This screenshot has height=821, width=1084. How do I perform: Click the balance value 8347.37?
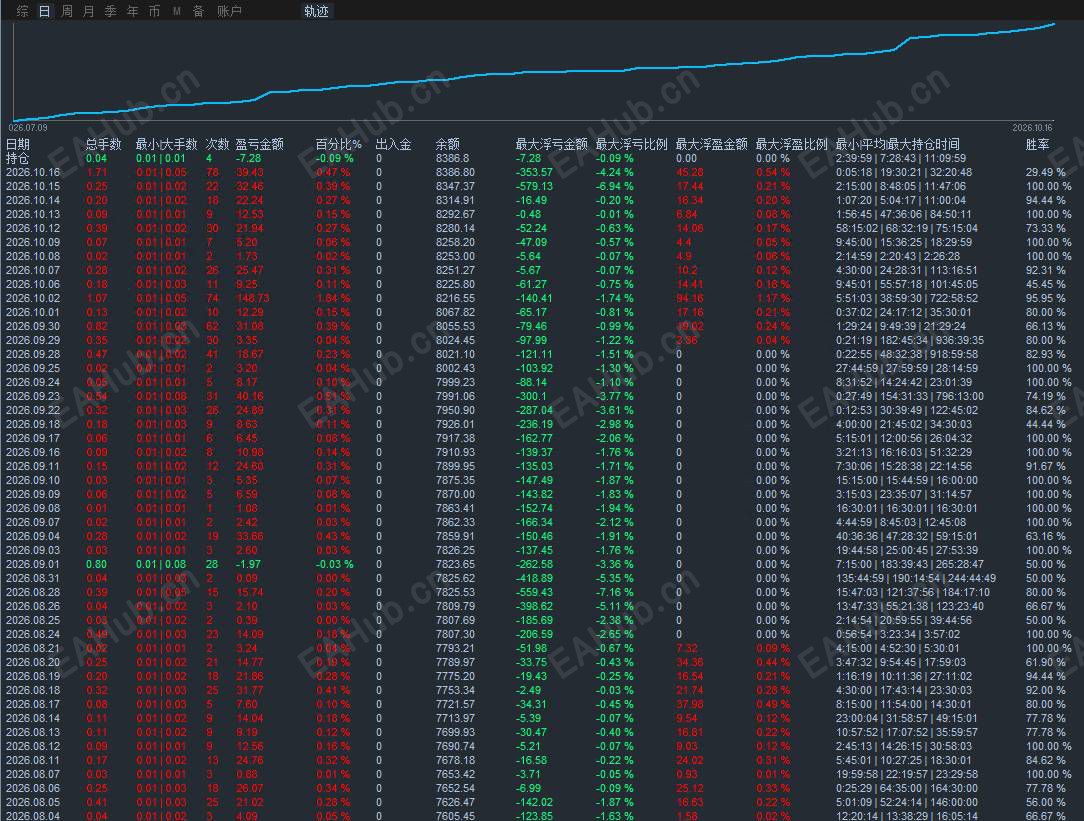pyautogui.click(x=455, y=186)
